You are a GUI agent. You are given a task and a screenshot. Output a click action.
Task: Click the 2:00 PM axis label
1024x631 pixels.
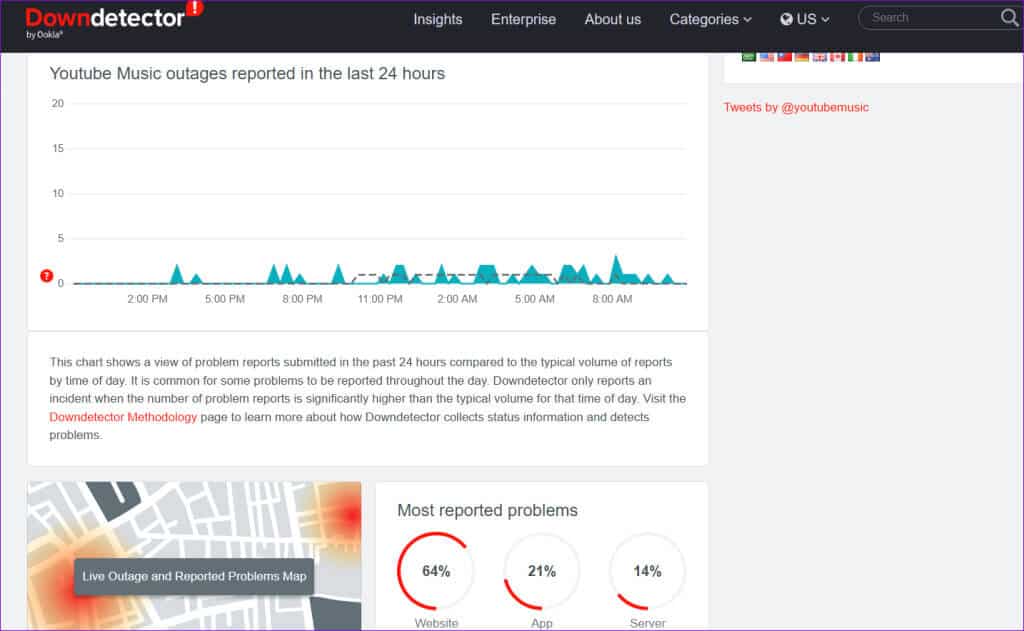coord(147,299)
